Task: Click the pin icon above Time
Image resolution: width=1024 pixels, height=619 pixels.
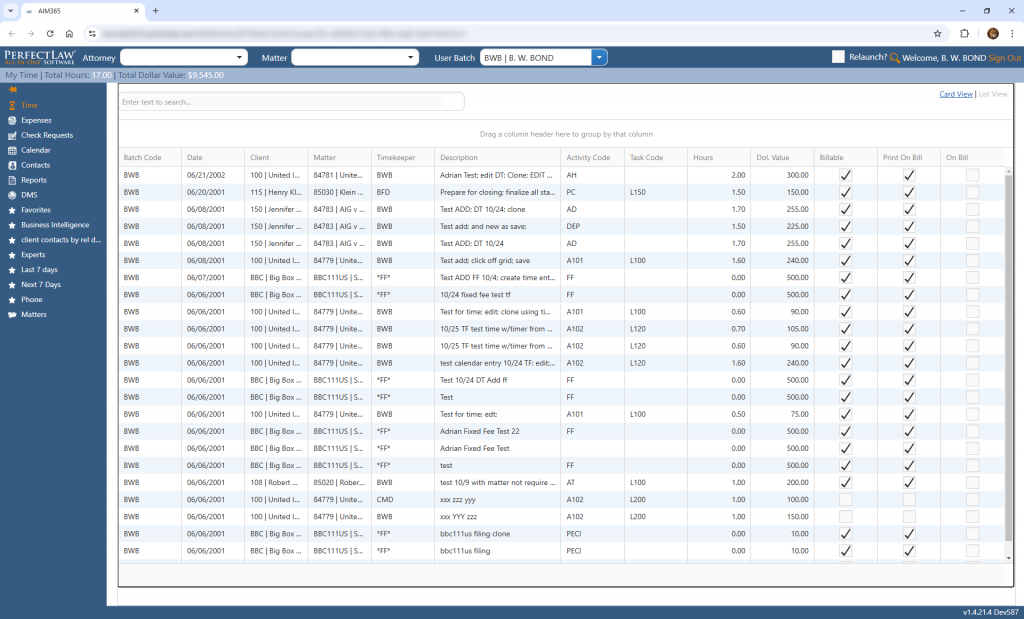Action: click(12, 90)
